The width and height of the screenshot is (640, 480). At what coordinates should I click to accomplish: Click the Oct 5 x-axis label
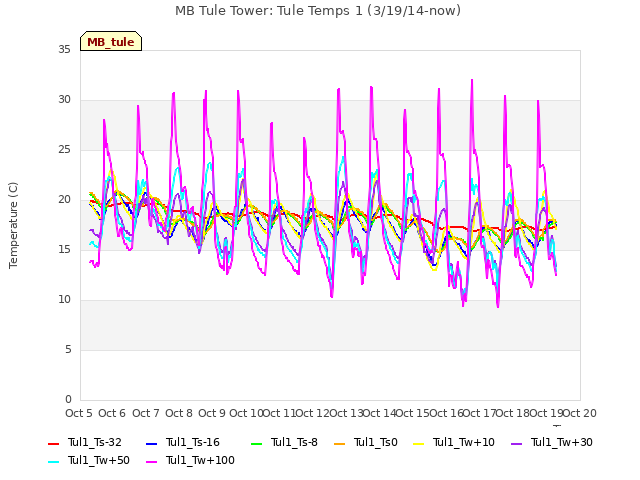(79, 413)
